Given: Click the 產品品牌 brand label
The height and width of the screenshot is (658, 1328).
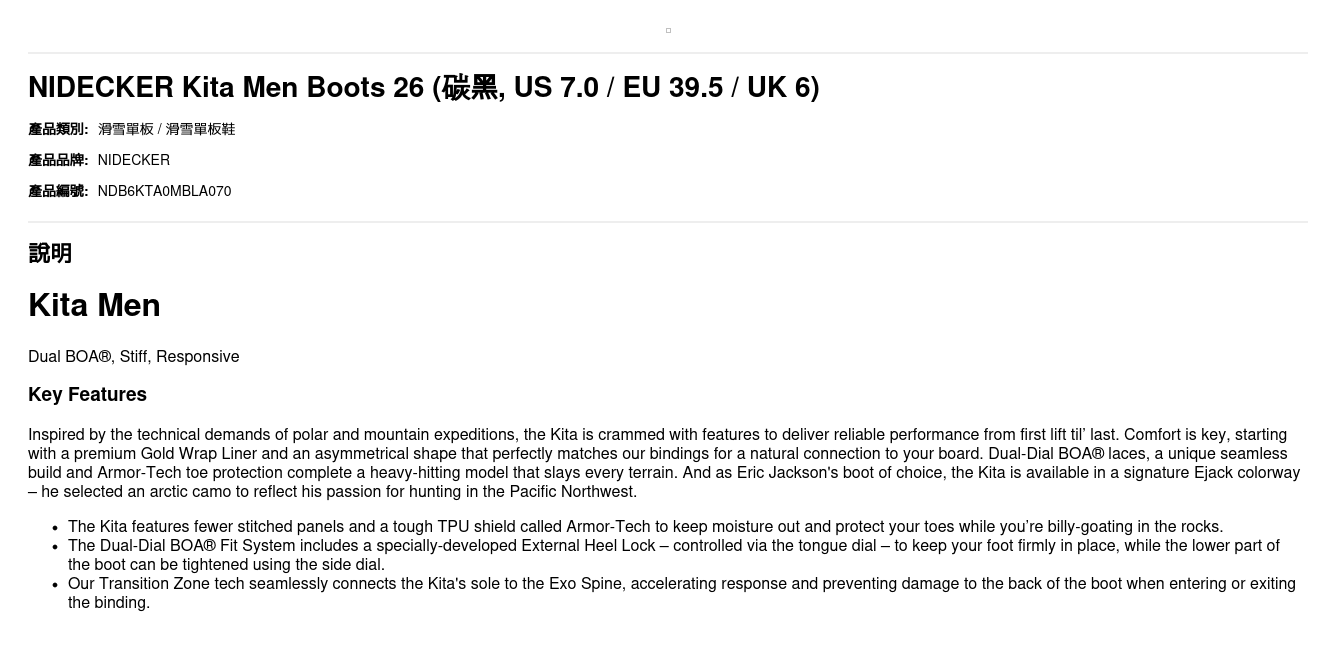Looking at the screenshot, I should (58, 160).
